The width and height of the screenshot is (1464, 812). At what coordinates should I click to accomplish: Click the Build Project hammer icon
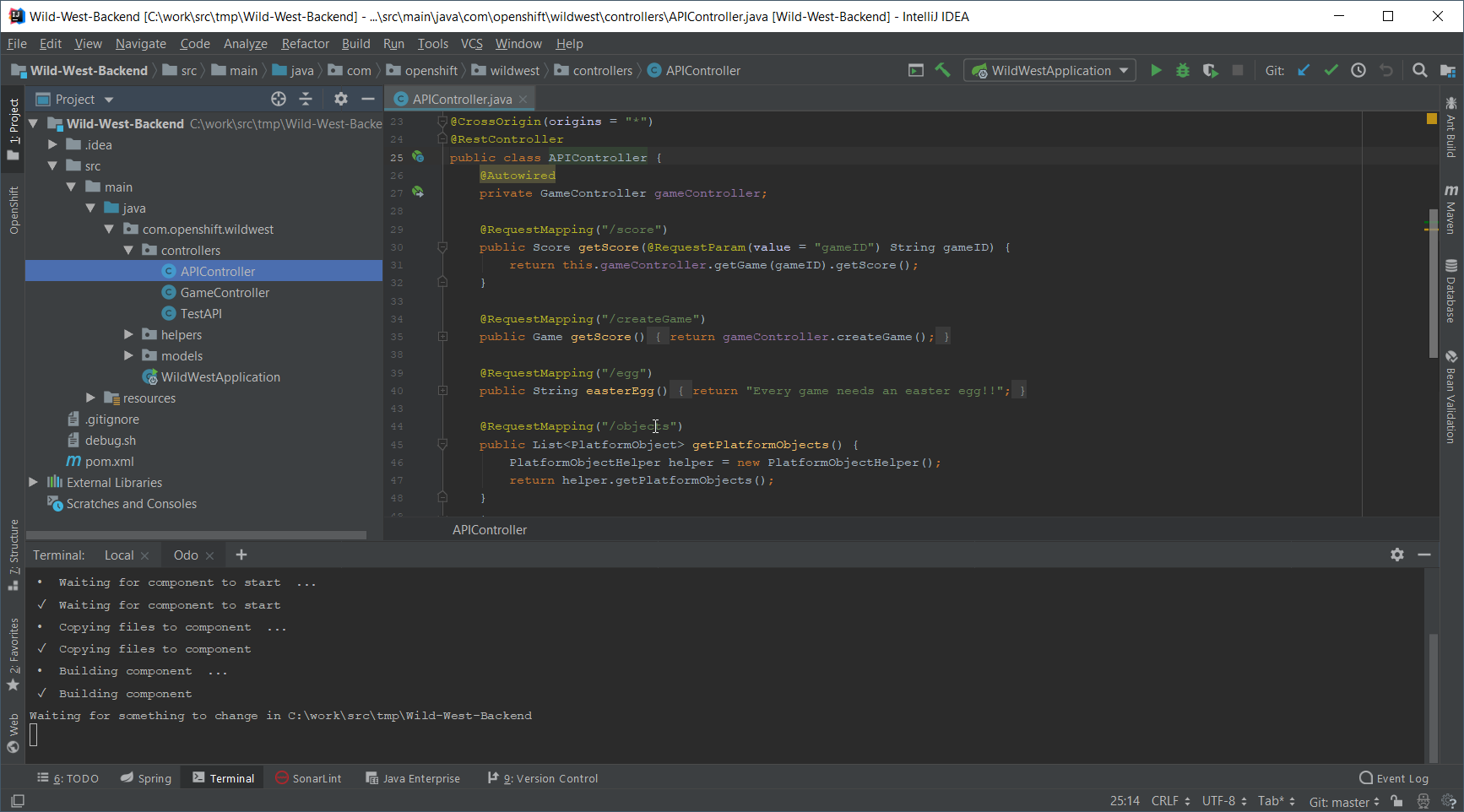click(x=942, y=71)
